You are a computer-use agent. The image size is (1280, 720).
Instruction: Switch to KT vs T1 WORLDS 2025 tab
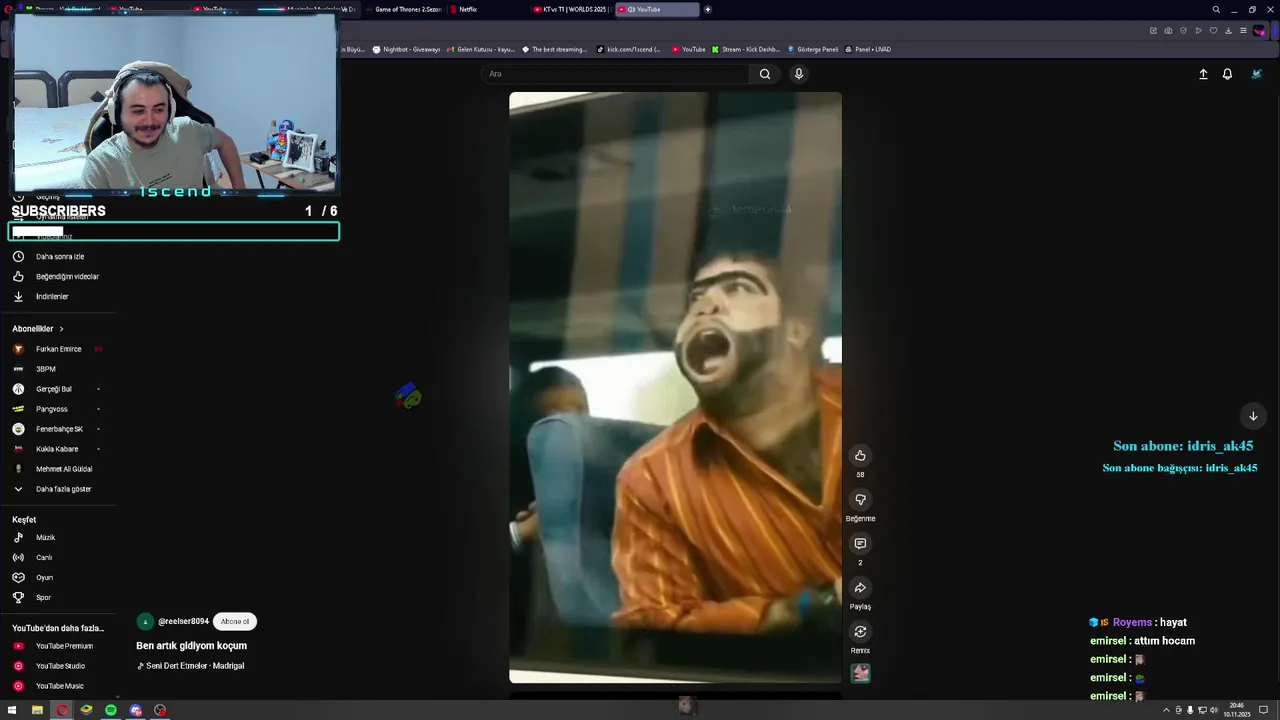click(572, 9)
